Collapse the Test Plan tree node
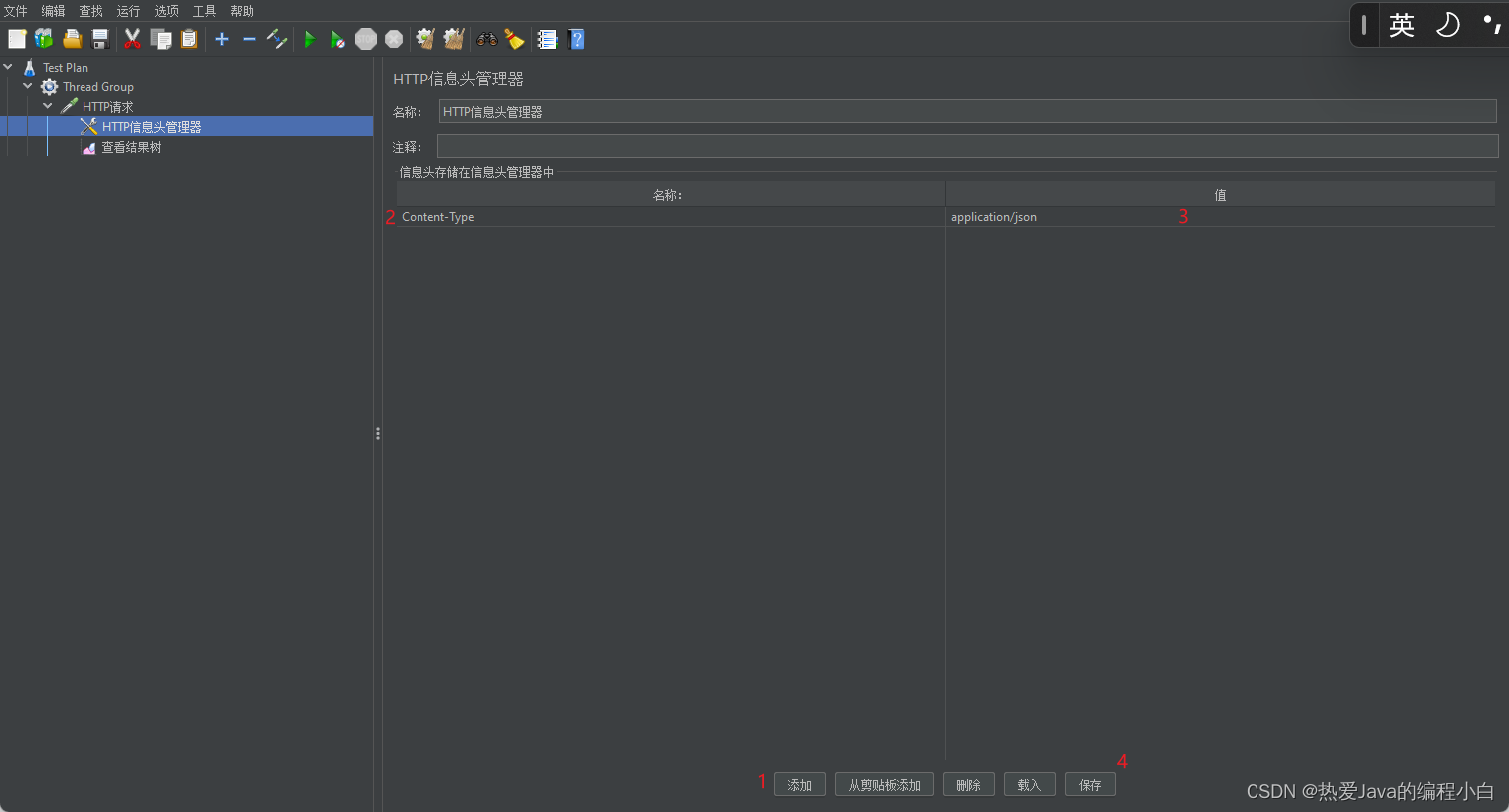1509x812 pixels. point(8,67)
